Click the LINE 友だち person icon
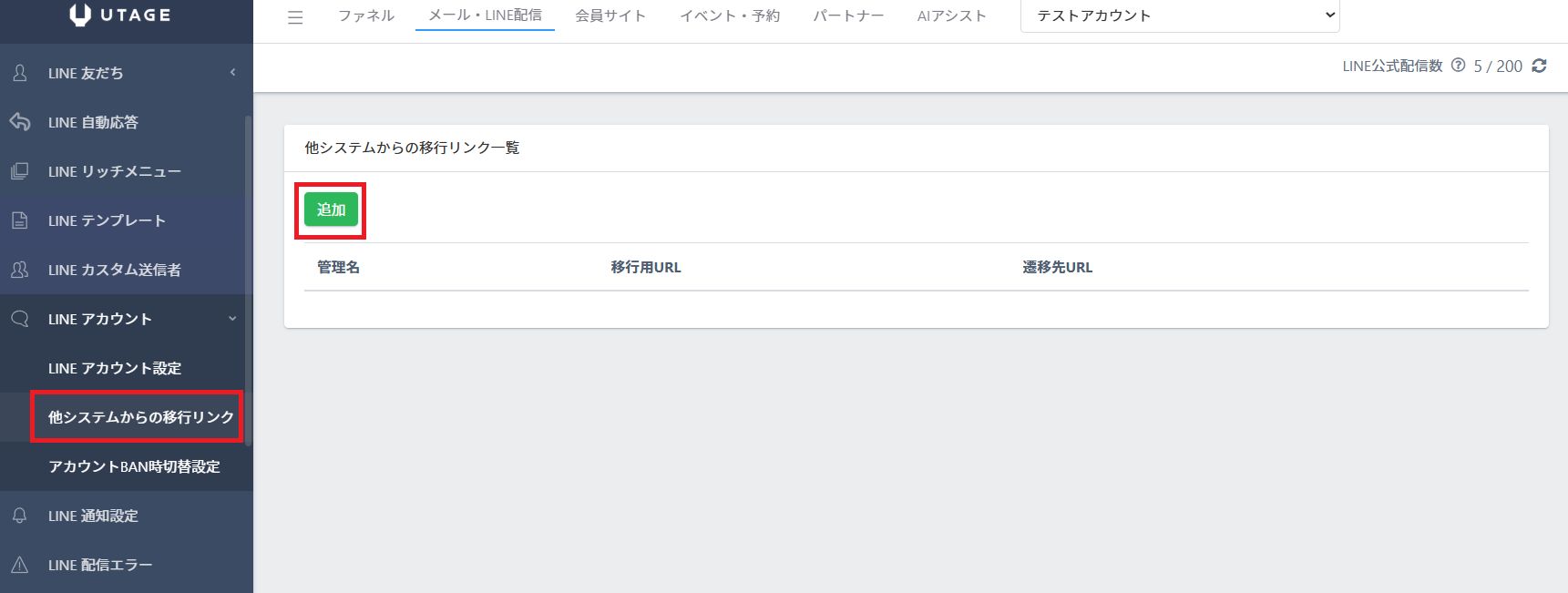Viewport: 1568px width, 593px height. click(x=20, y=73)
